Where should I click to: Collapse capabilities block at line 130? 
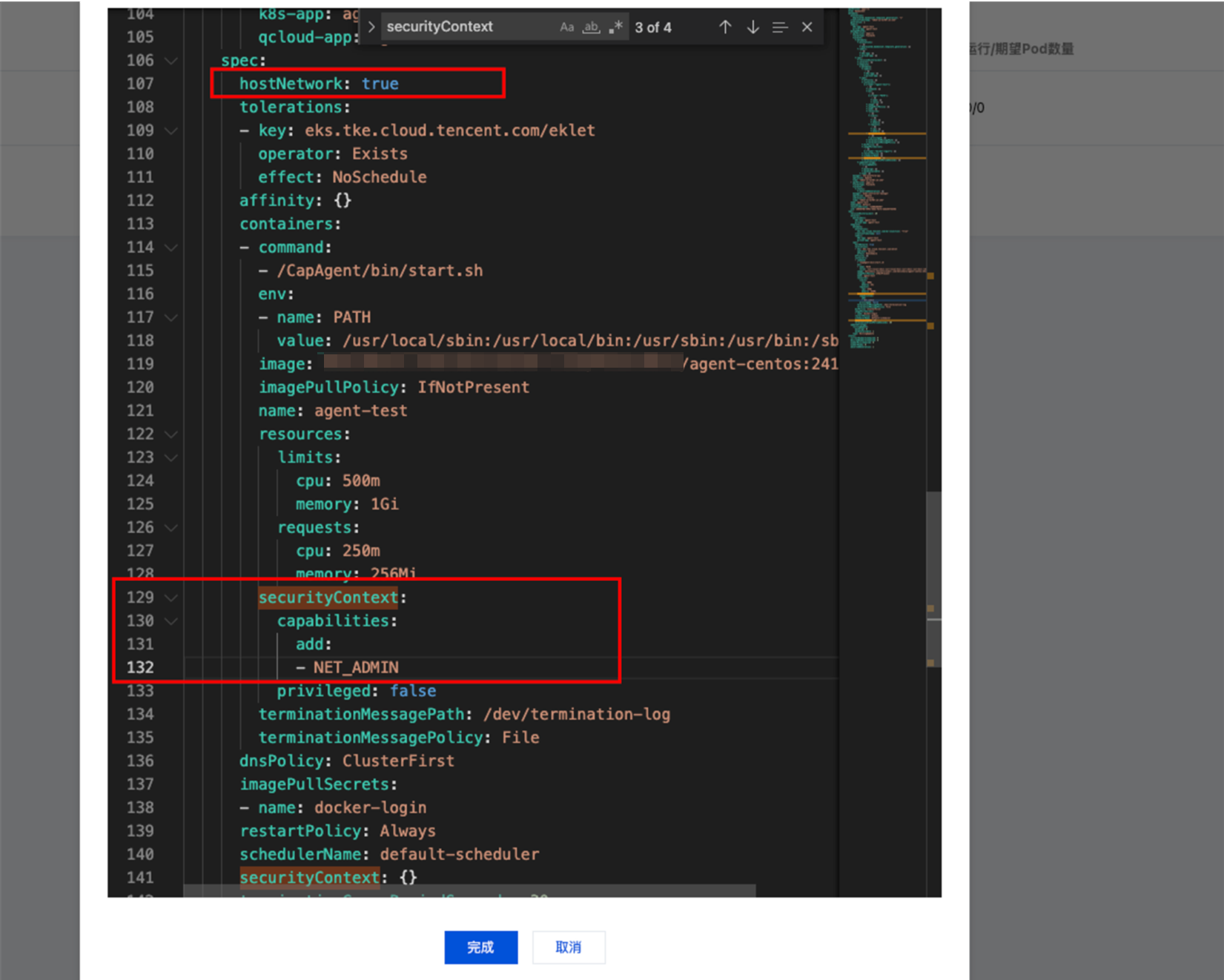171,621
